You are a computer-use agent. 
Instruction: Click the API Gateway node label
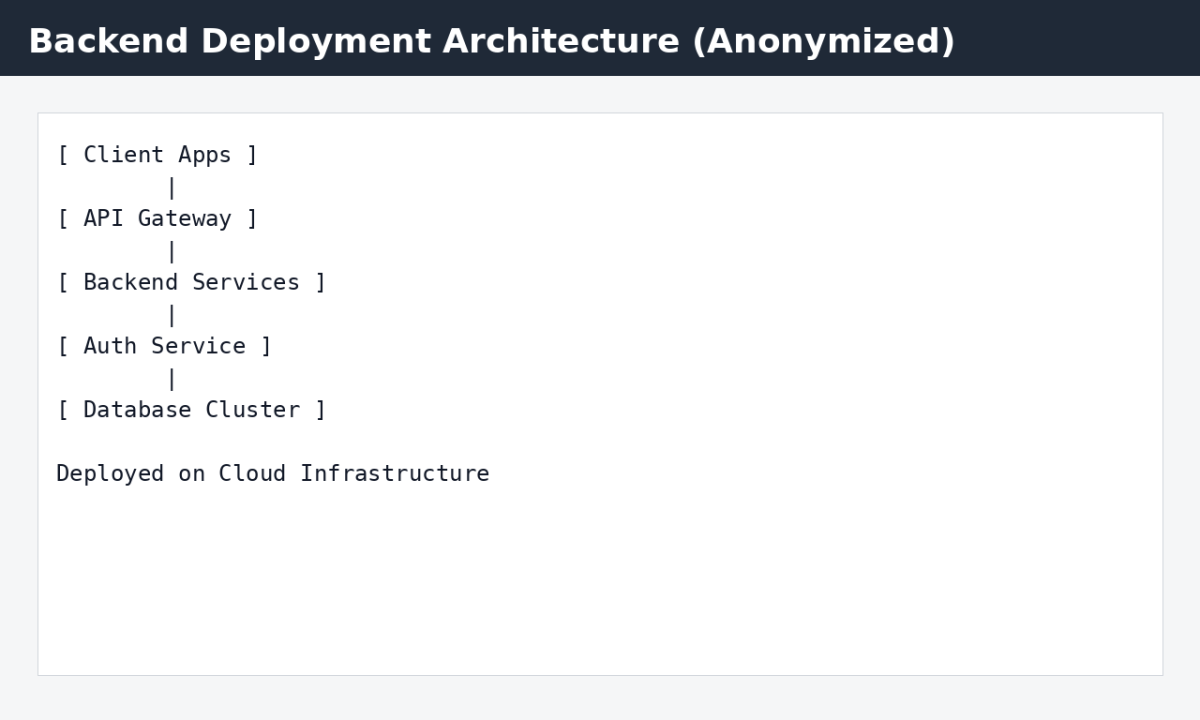157,219
